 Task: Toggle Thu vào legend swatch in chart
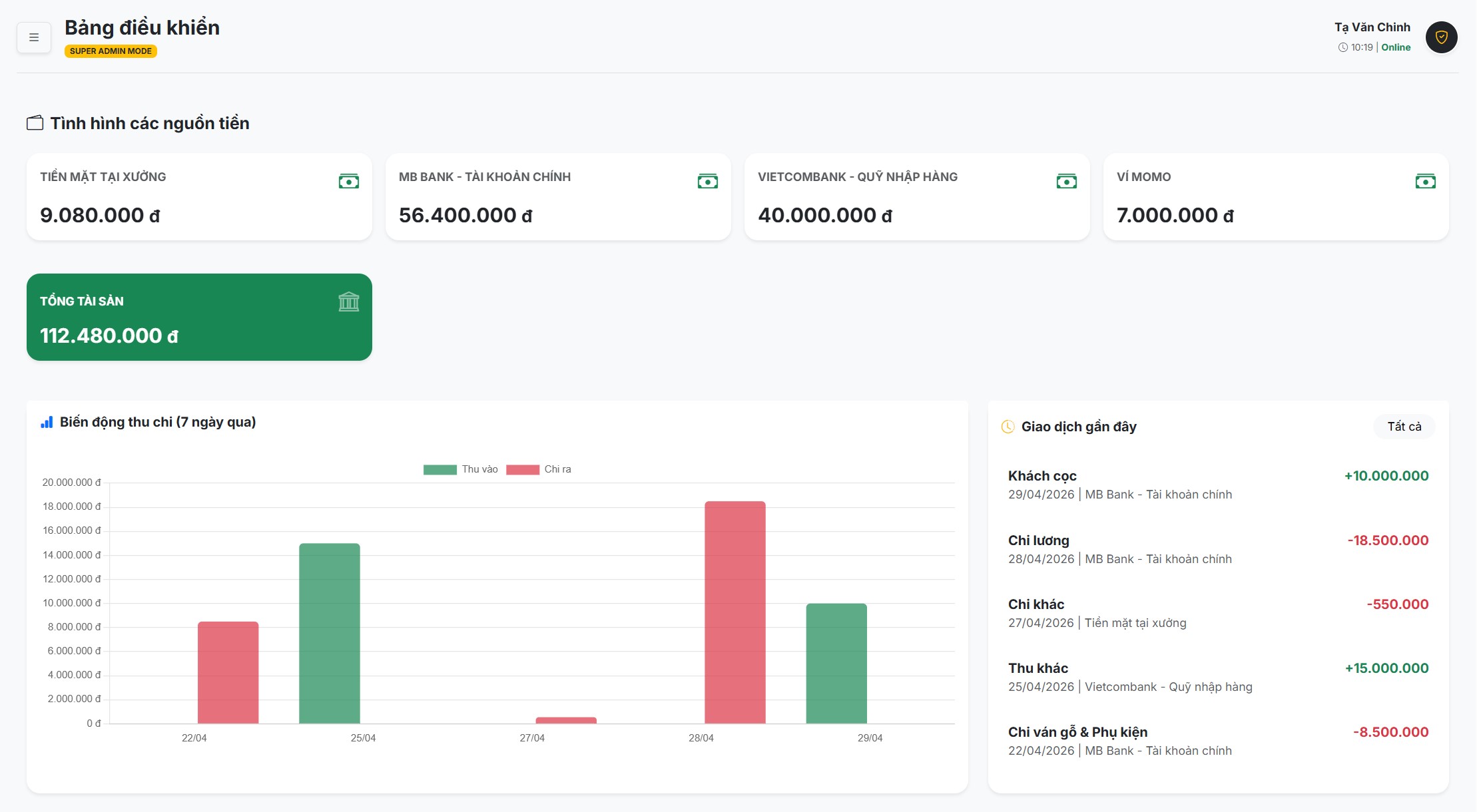click(440, 470)
